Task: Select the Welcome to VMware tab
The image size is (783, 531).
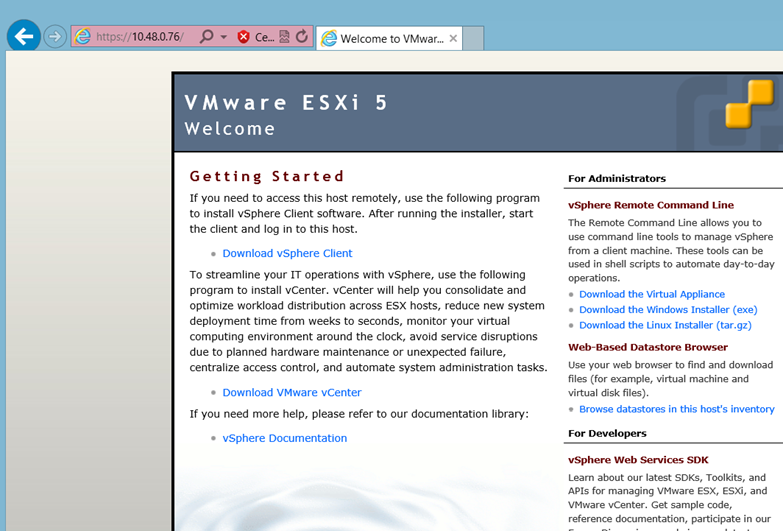Action: (389, 38)
